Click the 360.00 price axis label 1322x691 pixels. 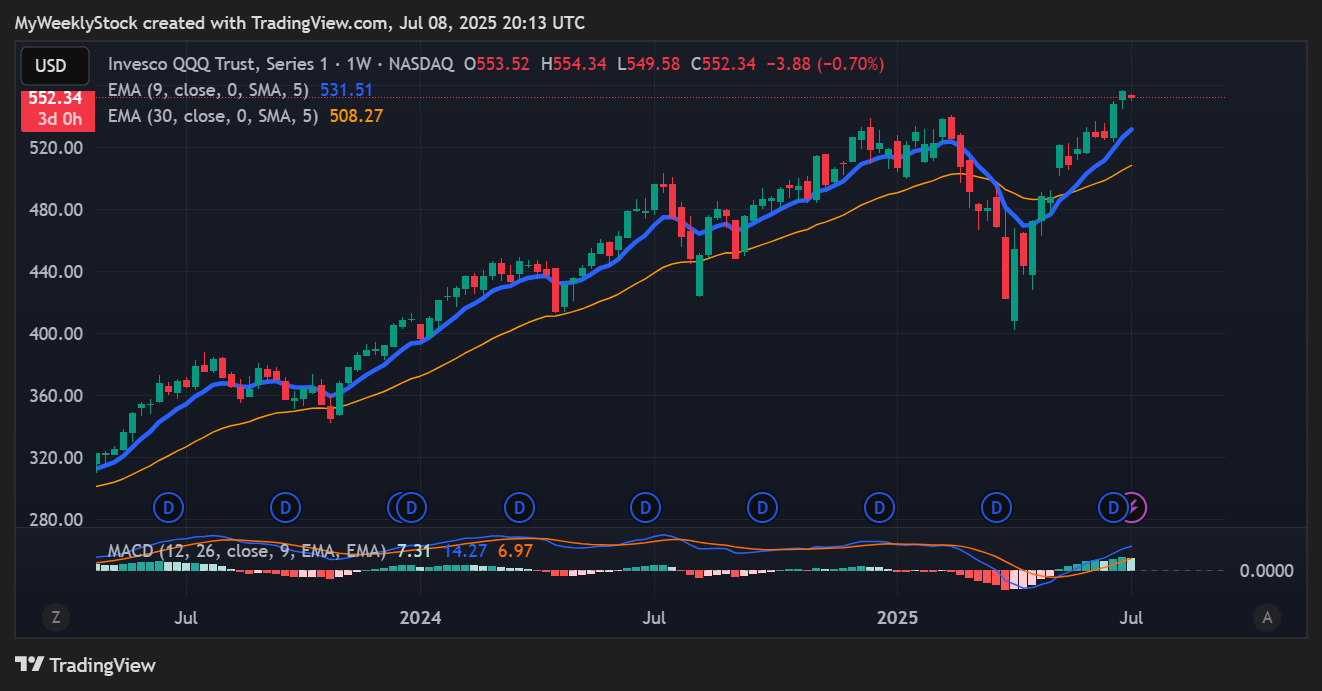pos(58,395)
